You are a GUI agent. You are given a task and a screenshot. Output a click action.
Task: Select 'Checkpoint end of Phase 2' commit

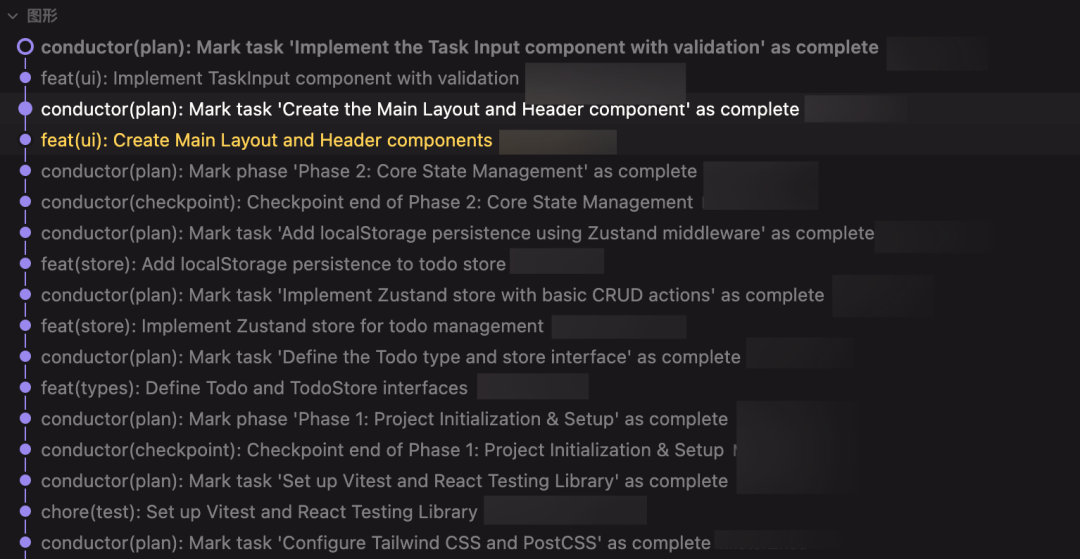(x=367, y=202)
